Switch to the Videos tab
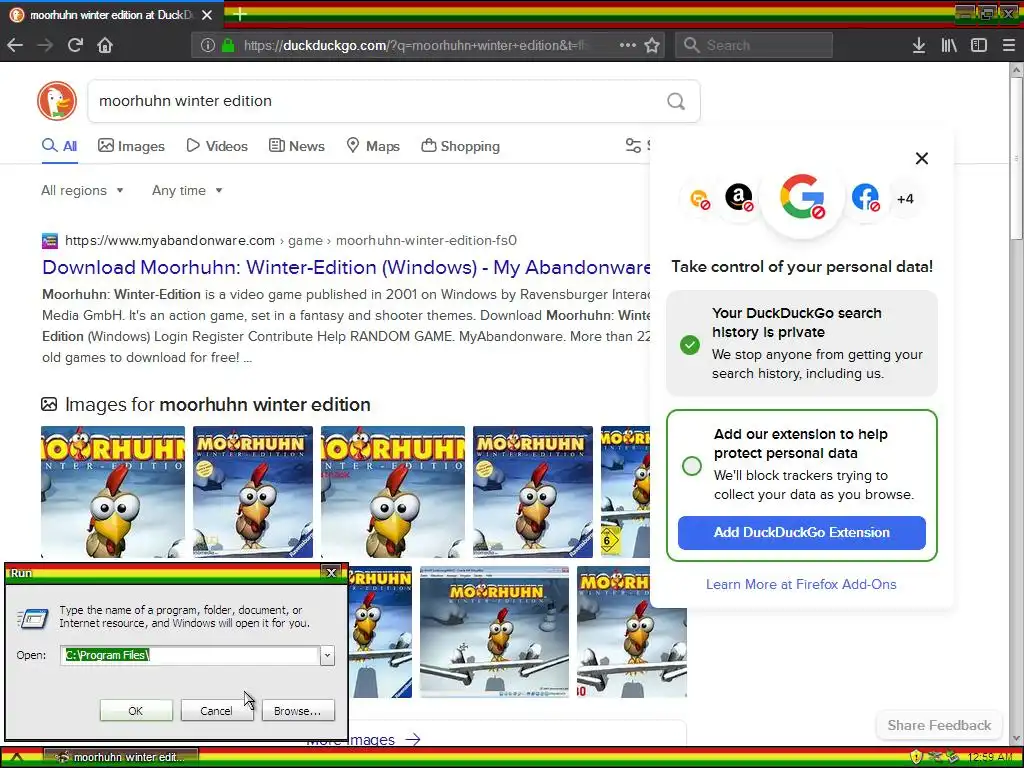 pyautogui.click(x=217, y=146)
